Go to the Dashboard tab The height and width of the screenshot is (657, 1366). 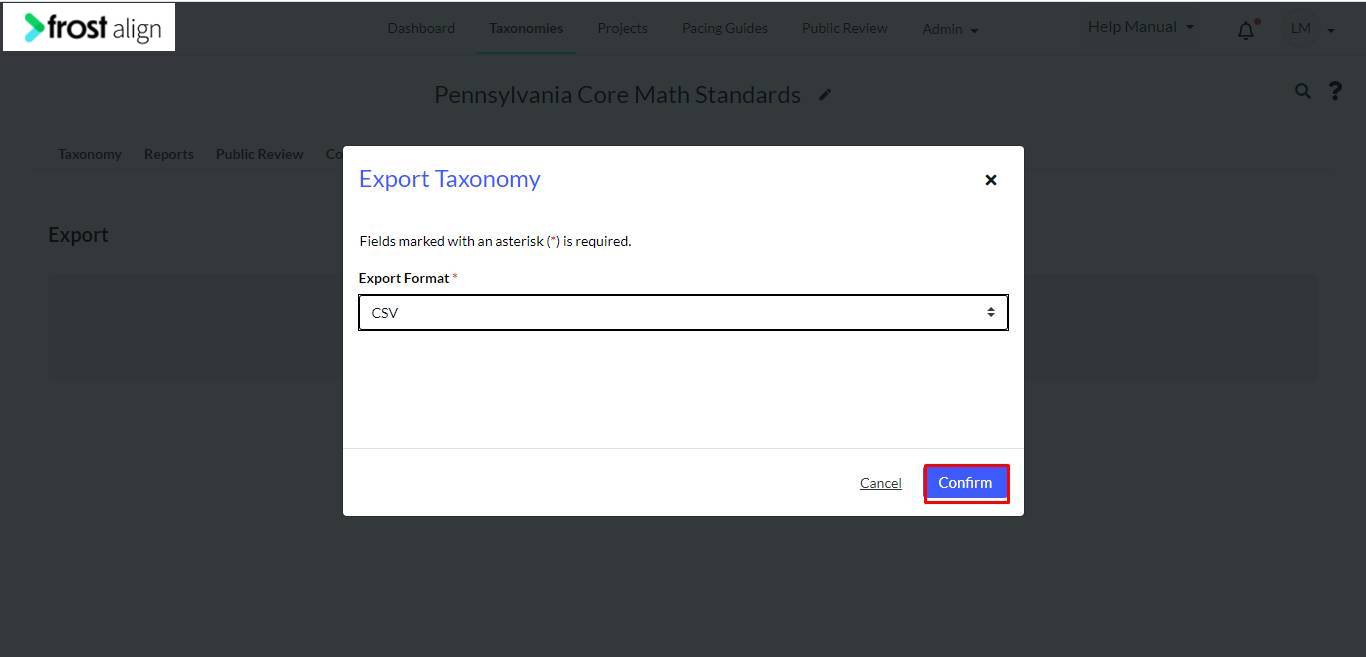pyautogui.click(x=421, y=28)
